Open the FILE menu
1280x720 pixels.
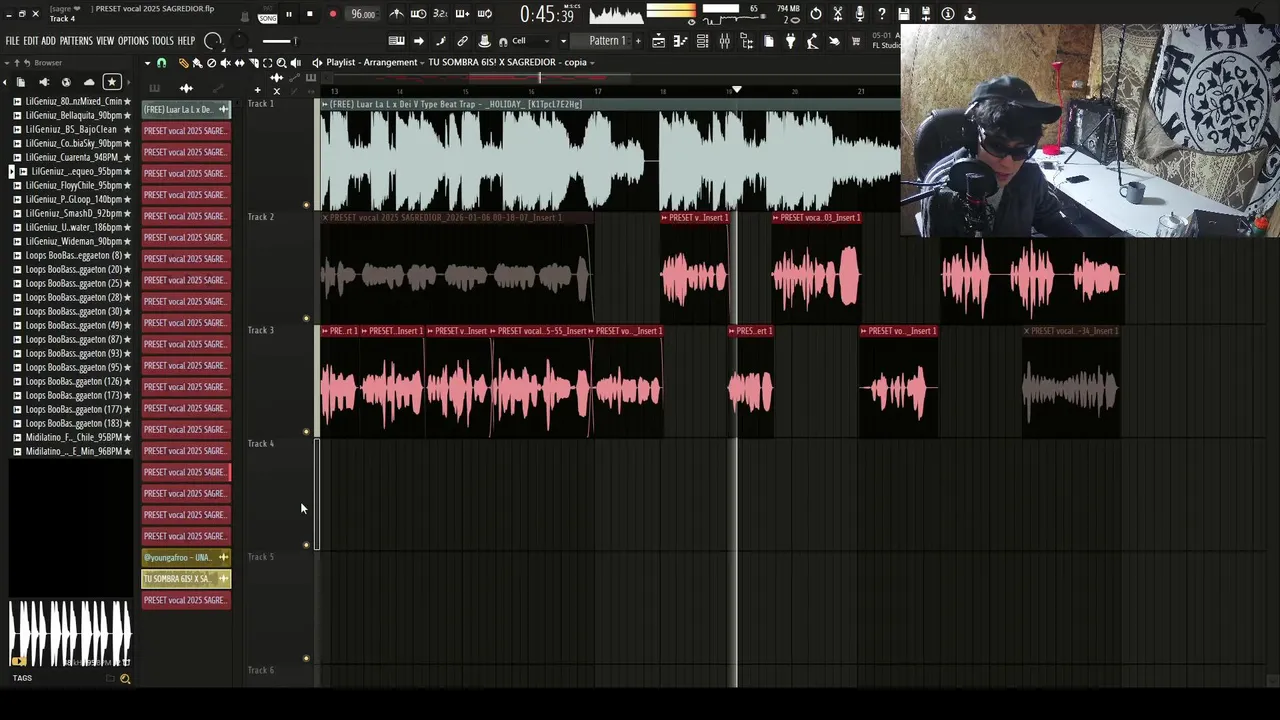[x=13, y=41]
